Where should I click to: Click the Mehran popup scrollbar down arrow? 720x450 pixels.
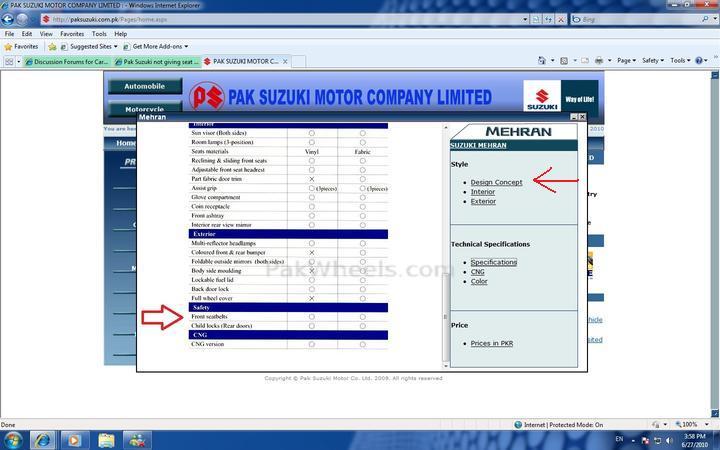(x=445, y=366)
